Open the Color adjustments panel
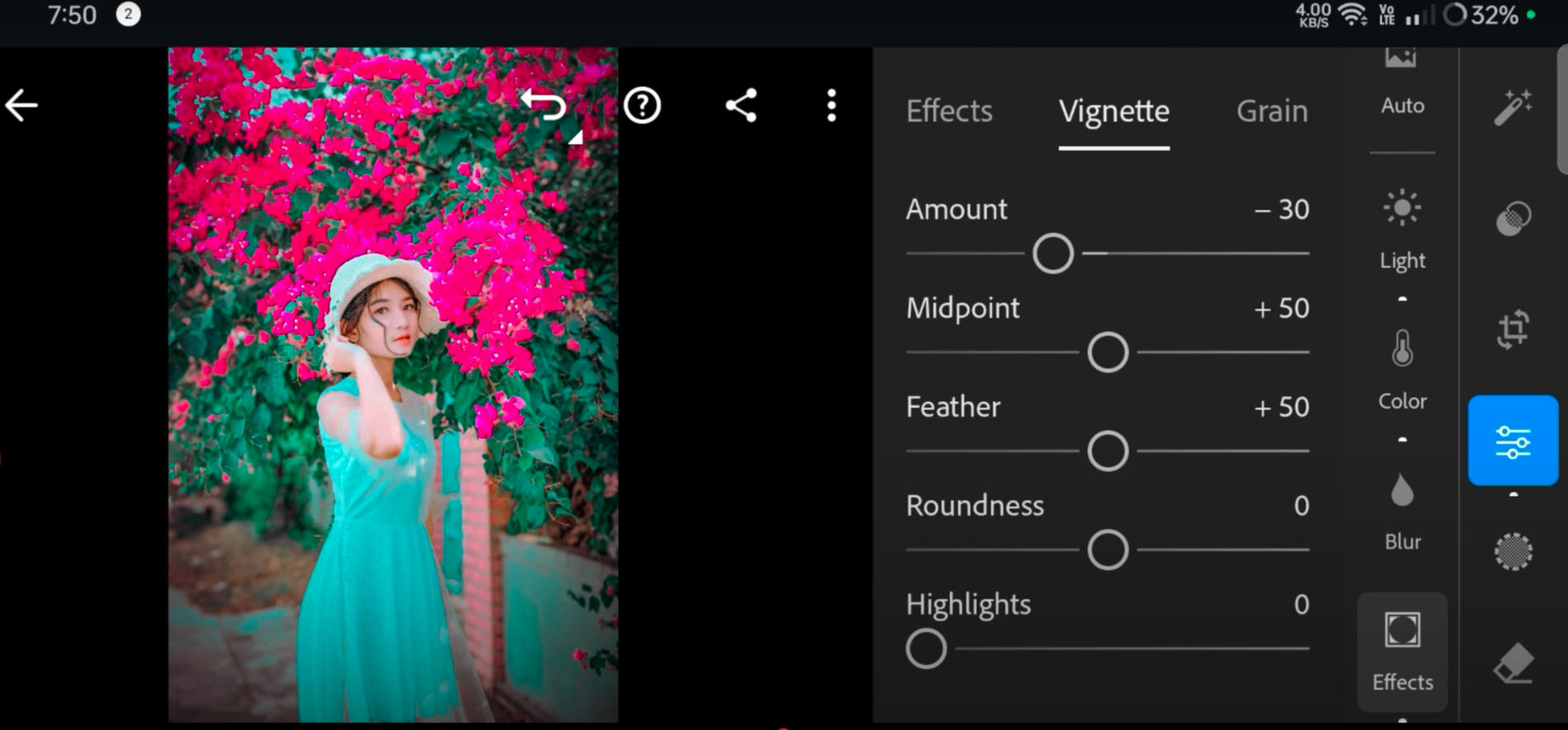 (x=1402, y=370)
